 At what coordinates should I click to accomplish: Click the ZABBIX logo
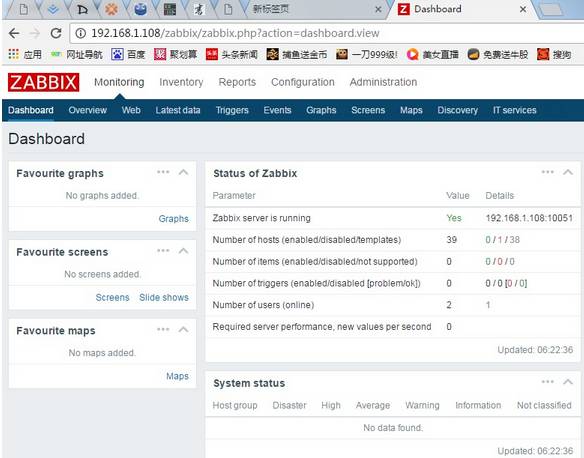pyautogui.click(x=44, y=82)
